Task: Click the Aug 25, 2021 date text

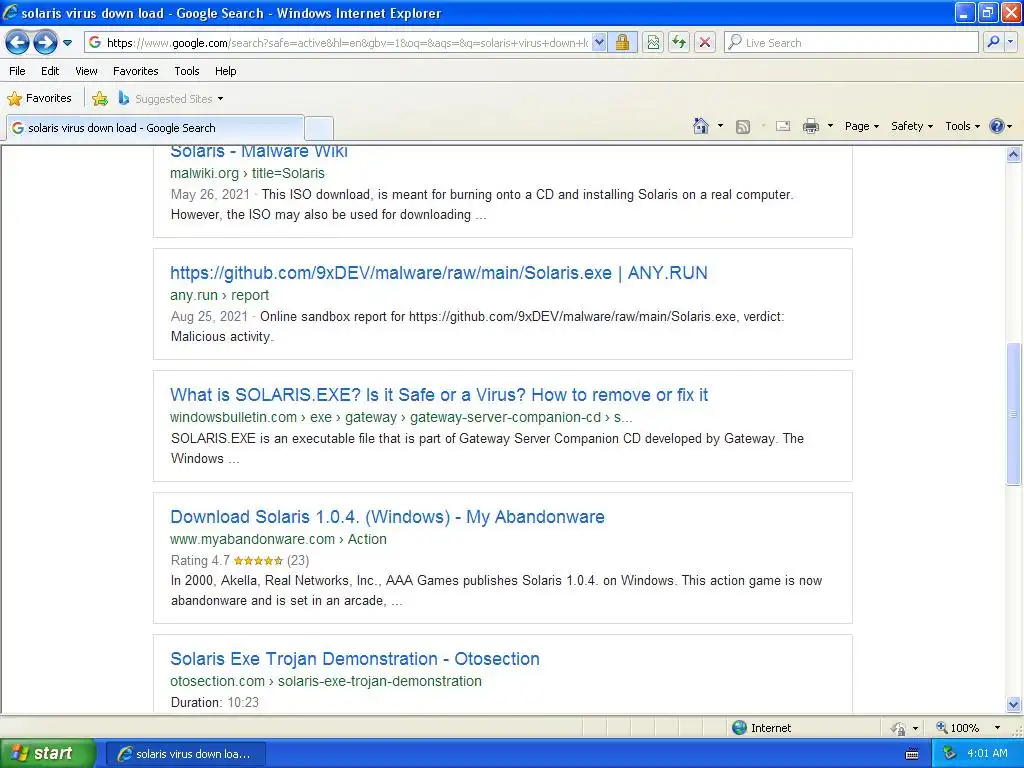Action: 209,317
